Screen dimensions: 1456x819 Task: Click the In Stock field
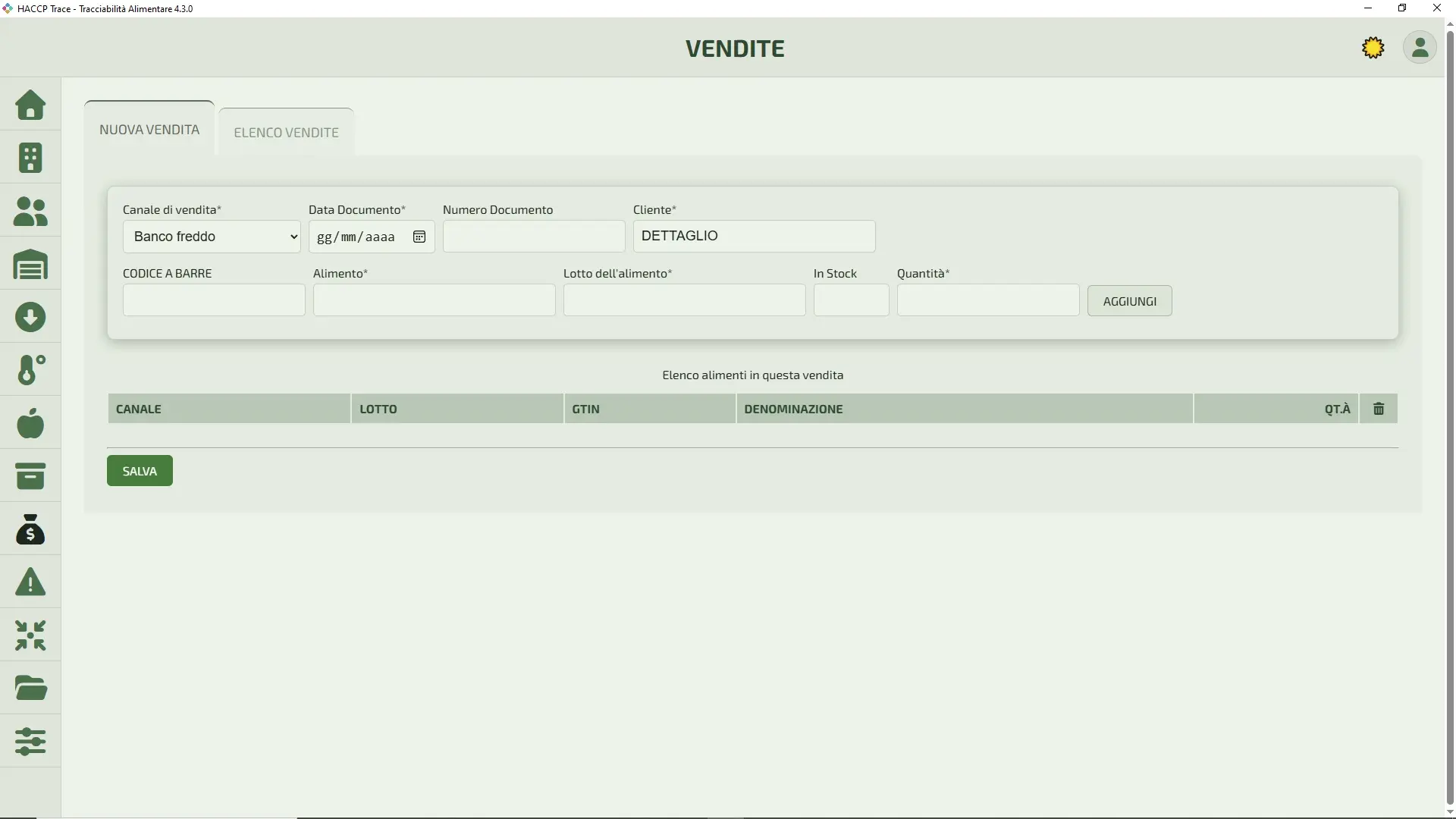click(851, 300)
